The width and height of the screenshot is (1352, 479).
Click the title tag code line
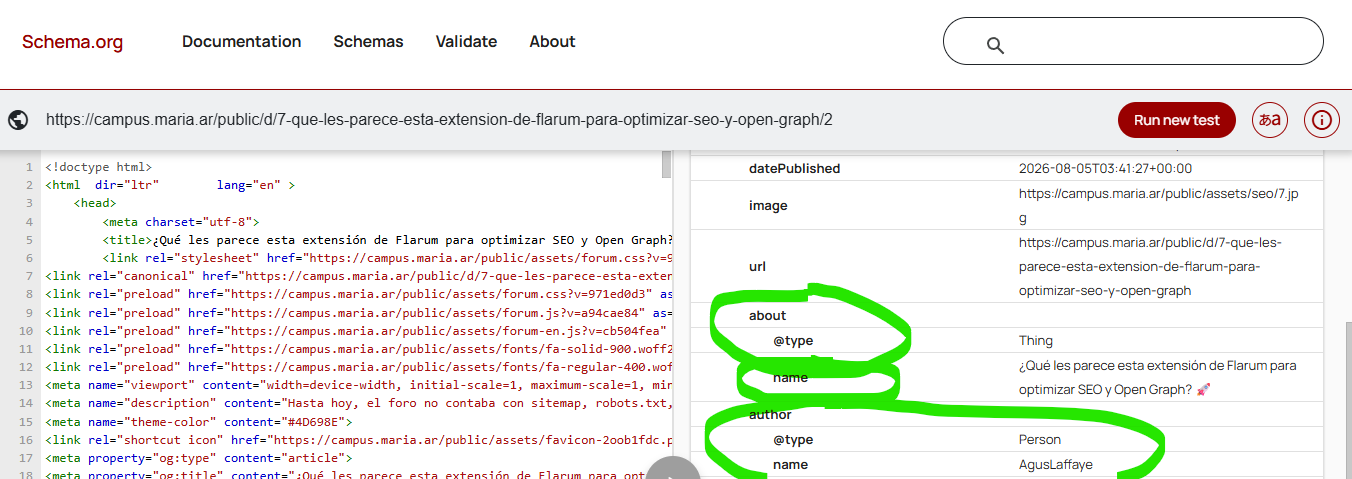(387, 240)
